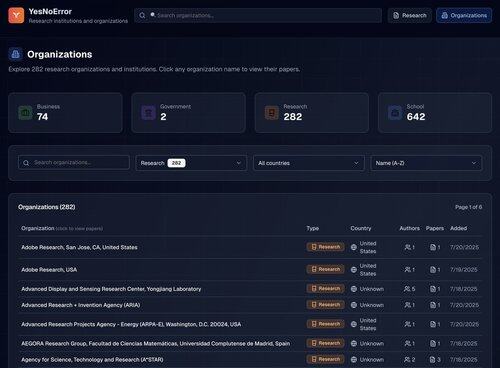Click Research badge in AEGORA row
The image size is (500, 368).
pos(326,343)
